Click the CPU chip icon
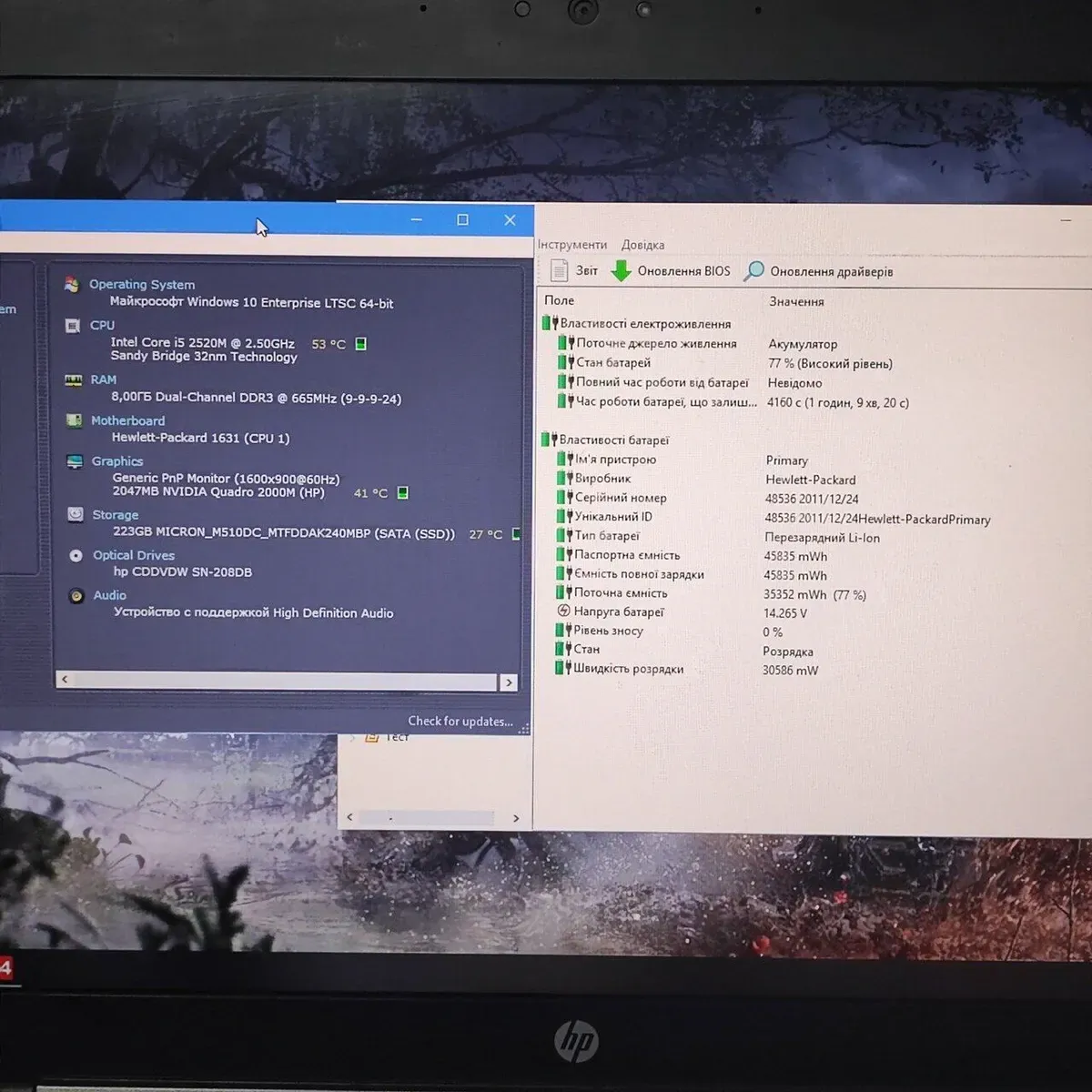This screenshot has width=1092, height=1092. tap(73, 326)
